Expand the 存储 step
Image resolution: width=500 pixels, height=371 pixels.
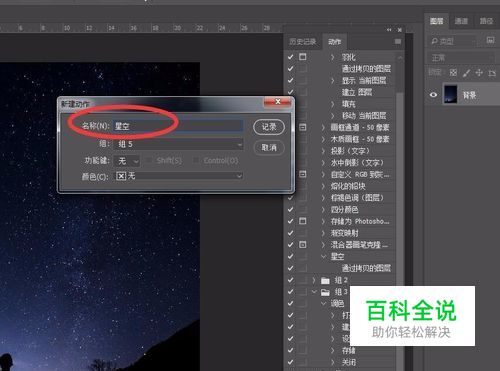[x=332, y=350]
